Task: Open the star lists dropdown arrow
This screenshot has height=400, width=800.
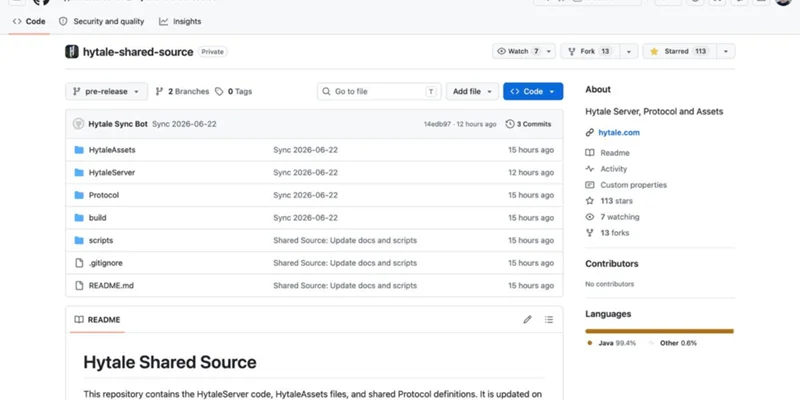Action: (726, 51)
